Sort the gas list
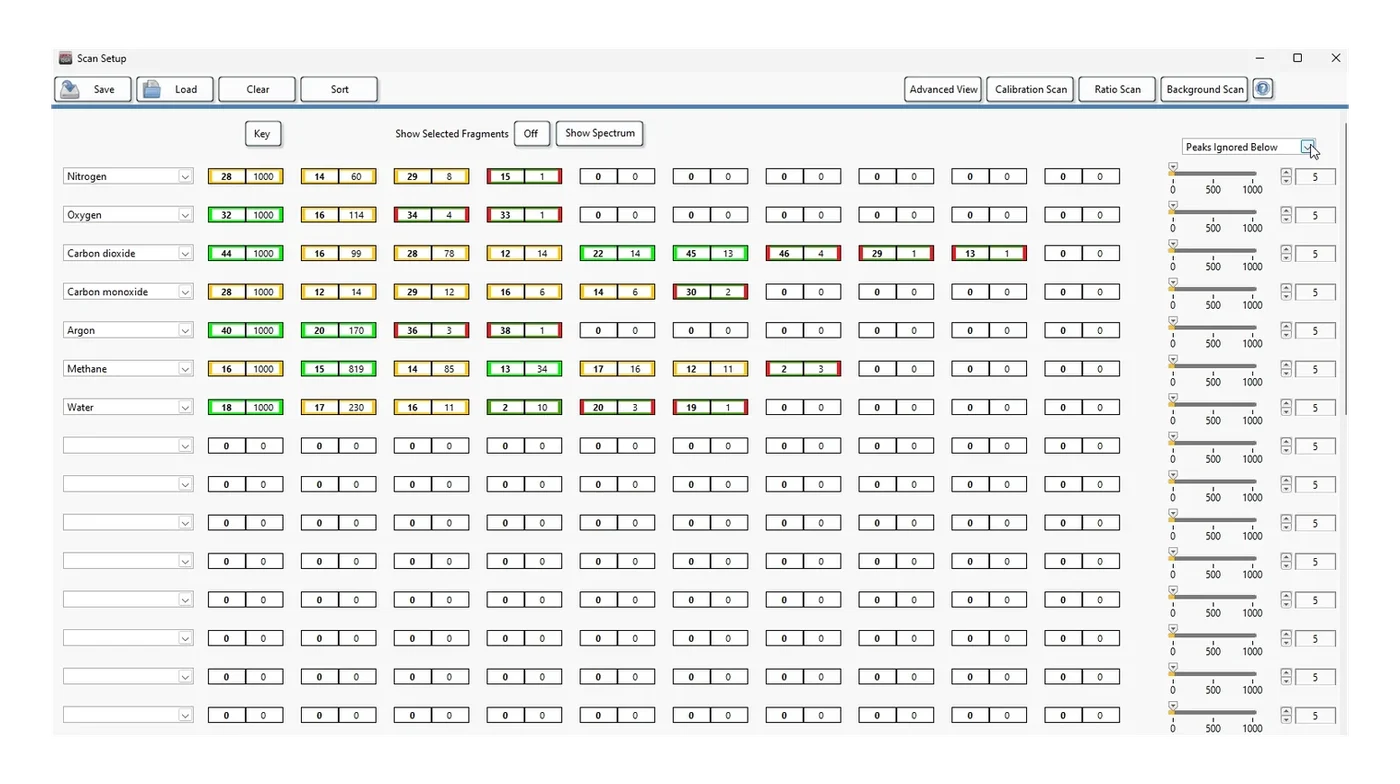 coord(340,89)
